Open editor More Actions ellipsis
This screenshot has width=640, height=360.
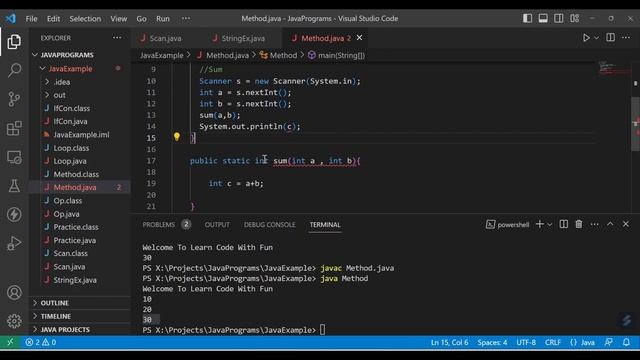(x=626, y=38)
